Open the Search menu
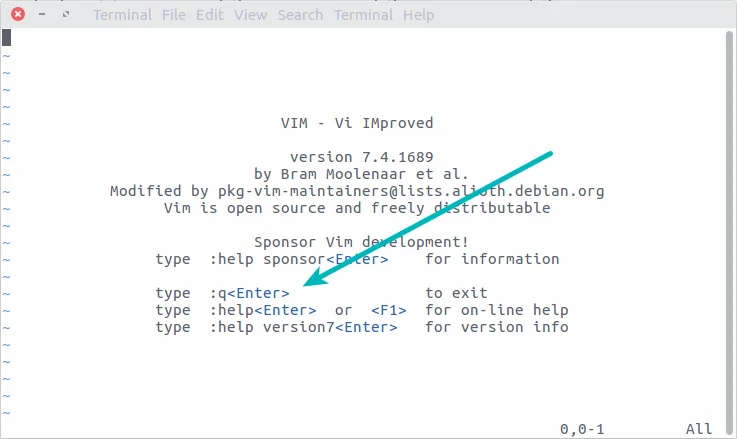This screenshot has width=737, height=439. [300, 15]
